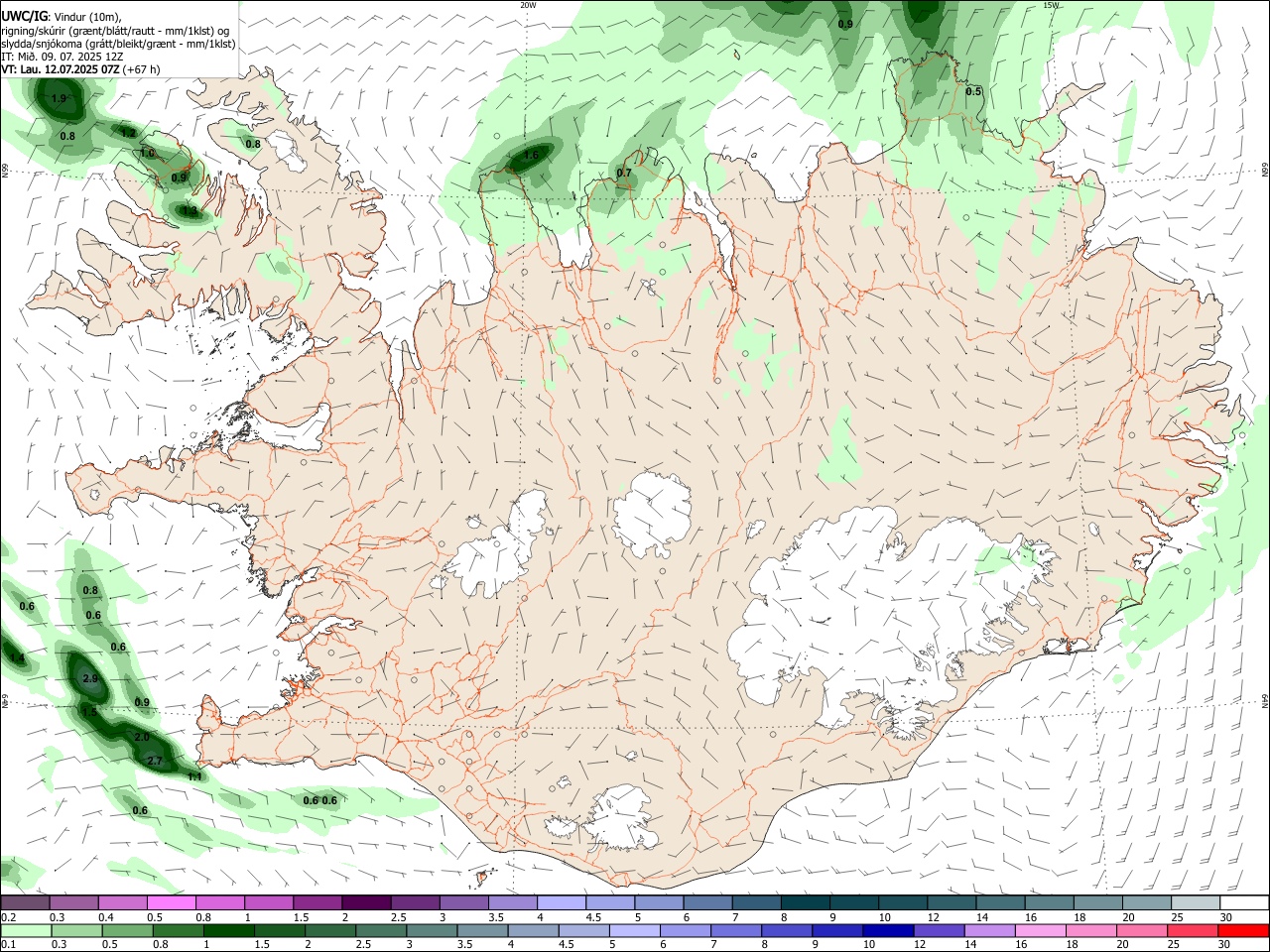Click the darkest purple swatch between 2 and 2.5
1270x952 pixels.
click(x=365, y=902)
